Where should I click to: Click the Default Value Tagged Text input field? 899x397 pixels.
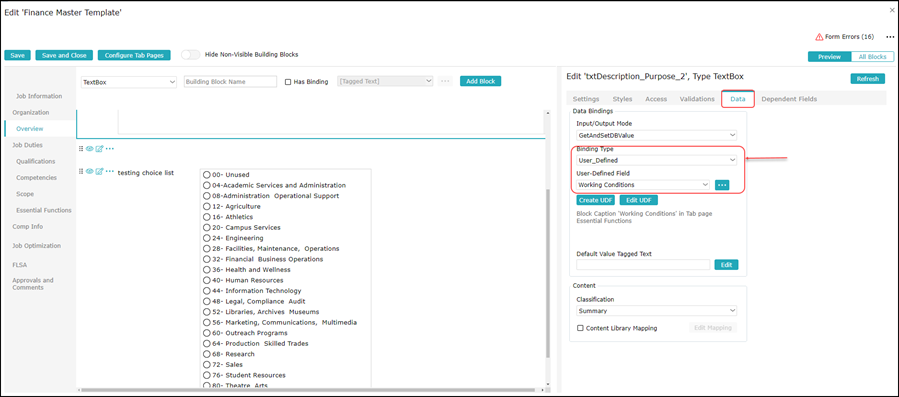pyautogui.click(x=643, y=264)
